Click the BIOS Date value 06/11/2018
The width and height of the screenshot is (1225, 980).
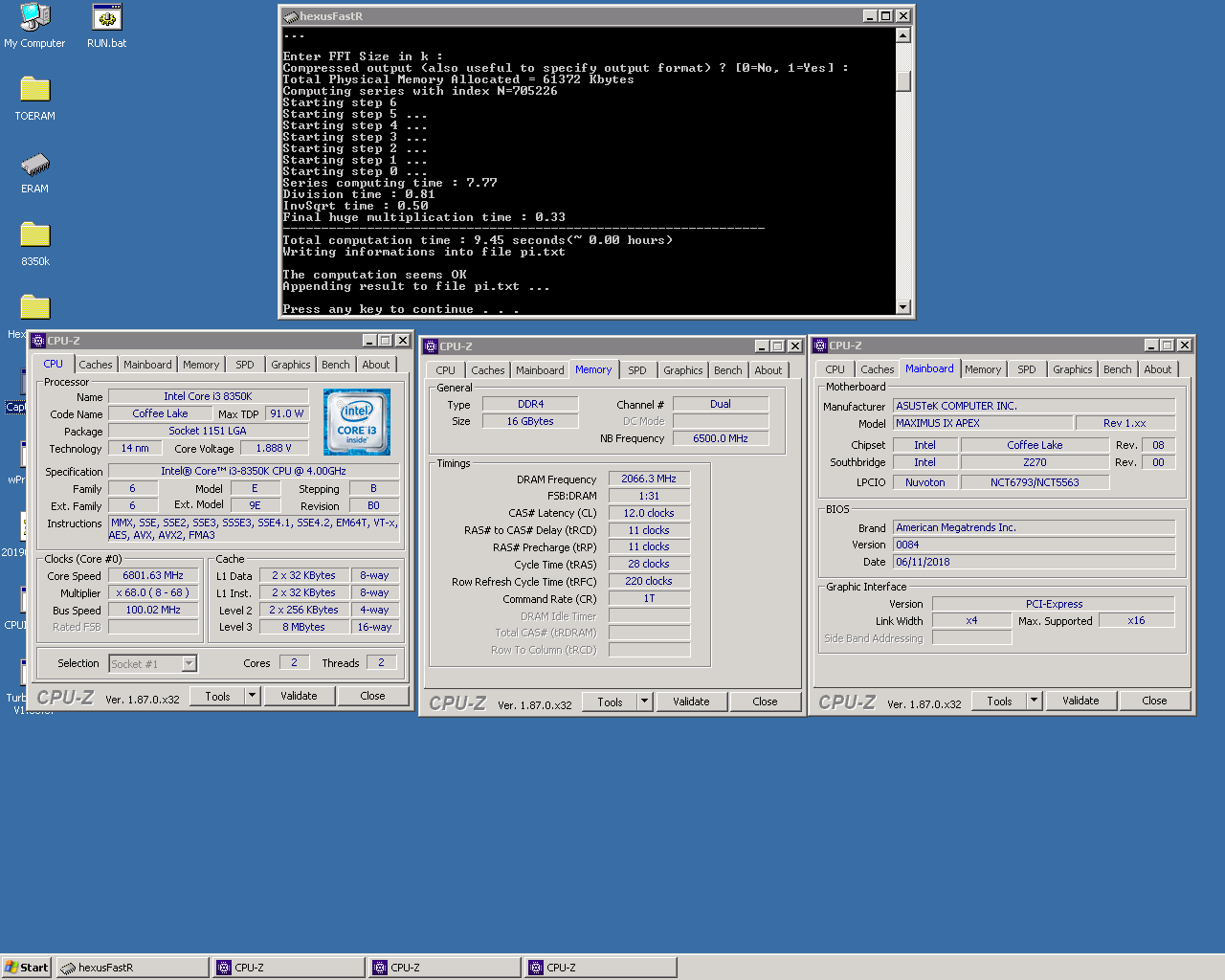click(1035, 562)
